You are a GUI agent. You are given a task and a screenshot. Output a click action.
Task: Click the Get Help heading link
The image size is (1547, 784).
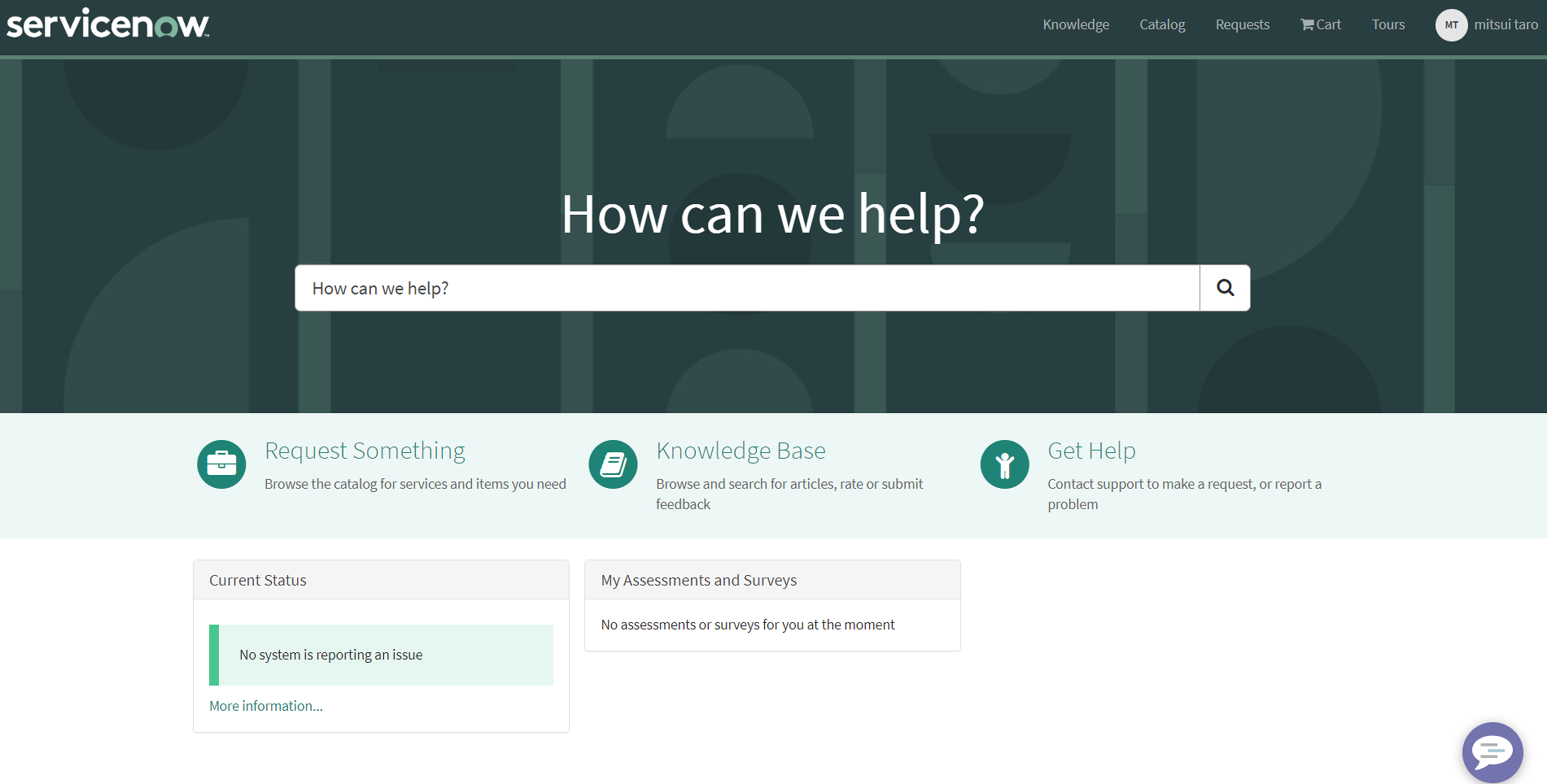tap(1091, 450)
